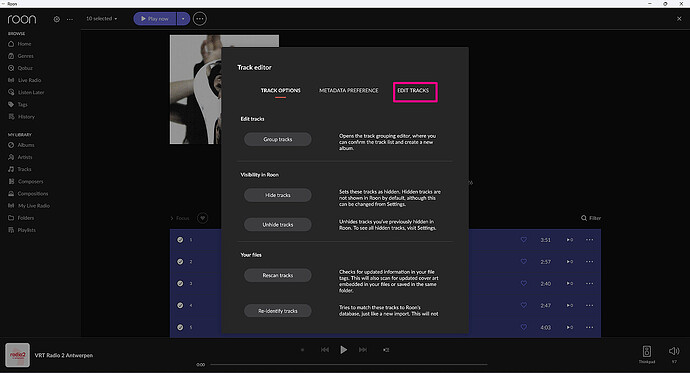Viewport: 690px width, 373px height.
Task: Click the Group tracks button
Action: 278,139
